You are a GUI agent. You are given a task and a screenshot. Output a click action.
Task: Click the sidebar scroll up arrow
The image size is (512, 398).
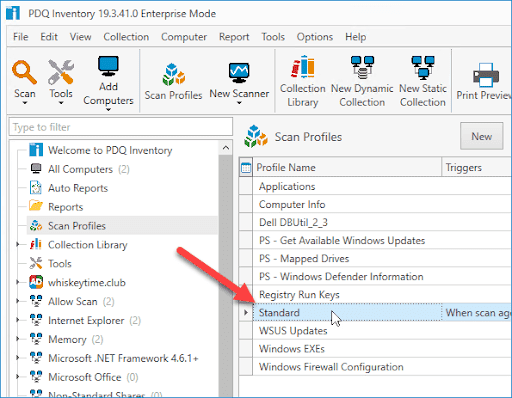tap(226, 148)
